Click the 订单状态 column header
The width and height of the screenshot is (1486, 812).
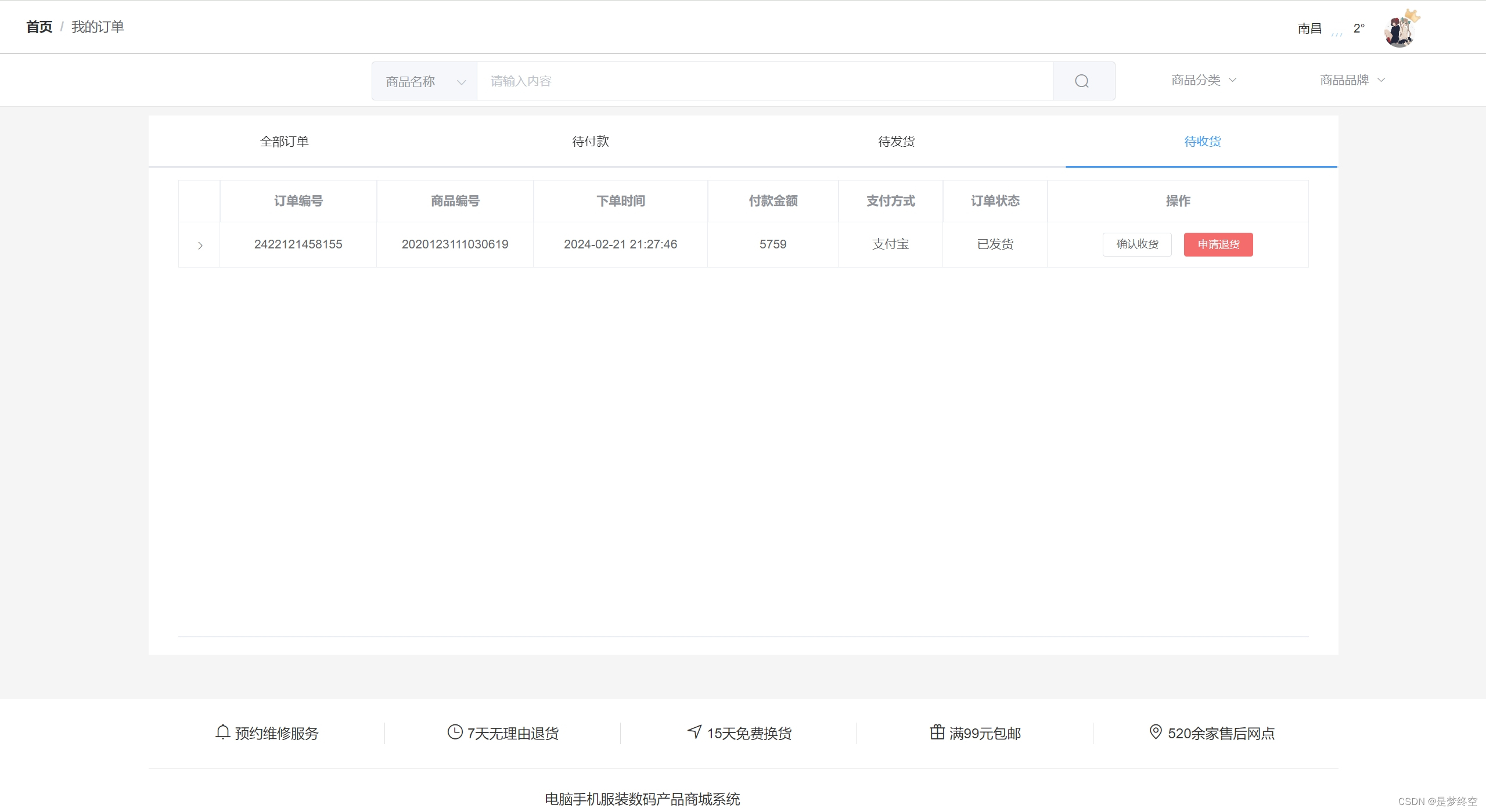click(x=995, y=201)
